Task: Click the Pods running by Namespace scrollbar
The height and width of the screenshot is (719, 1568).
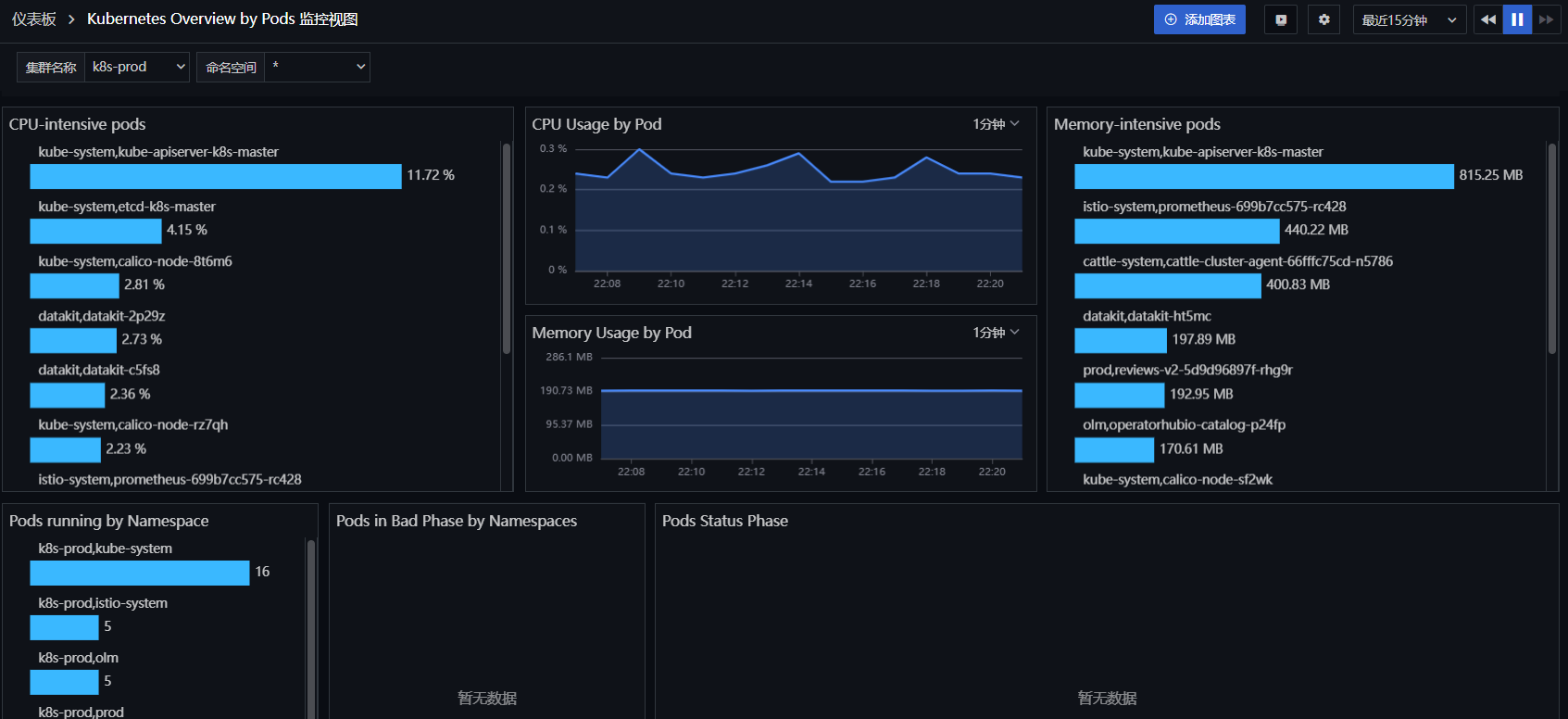Action: (x=311, y=629)
